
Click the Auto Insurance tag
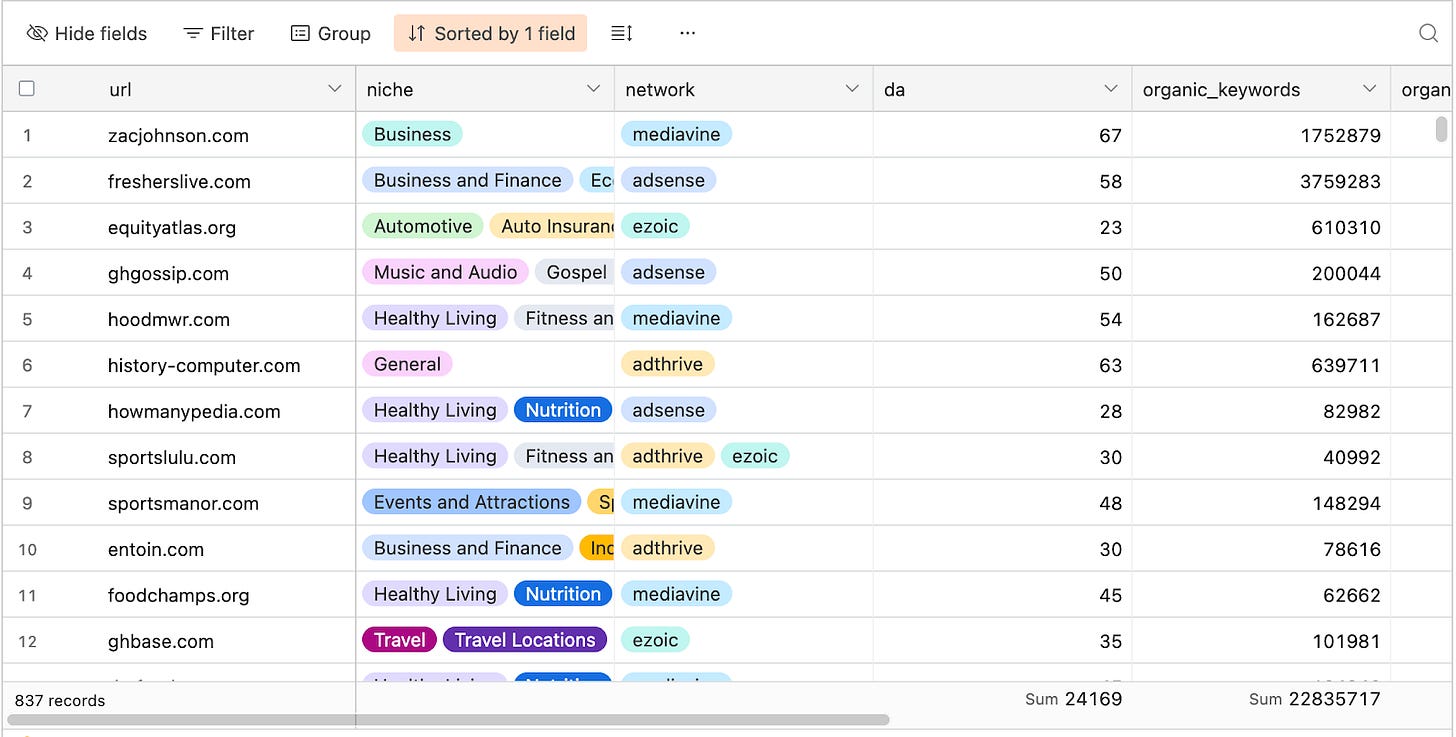(x=552, y=226)
